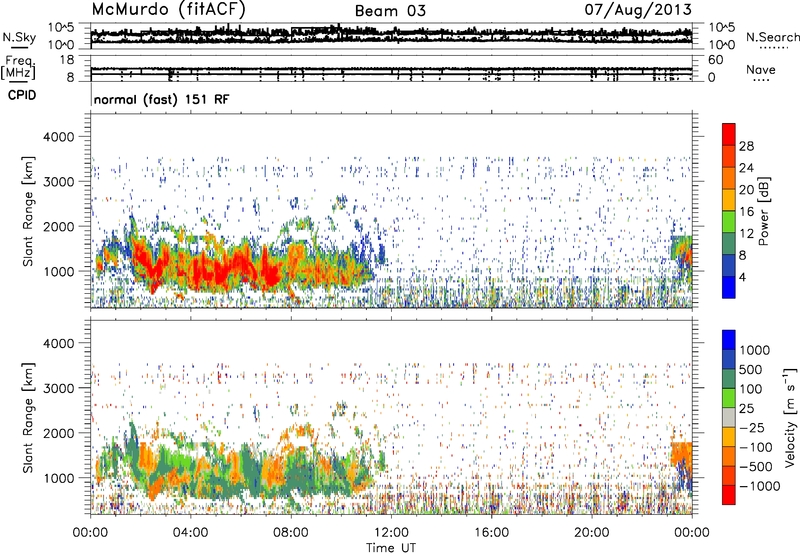The height and width of the screenshot is (554, 800).
Task: Pick the bright blue top Velocity colorbar segment
Action: coord(729,340)
